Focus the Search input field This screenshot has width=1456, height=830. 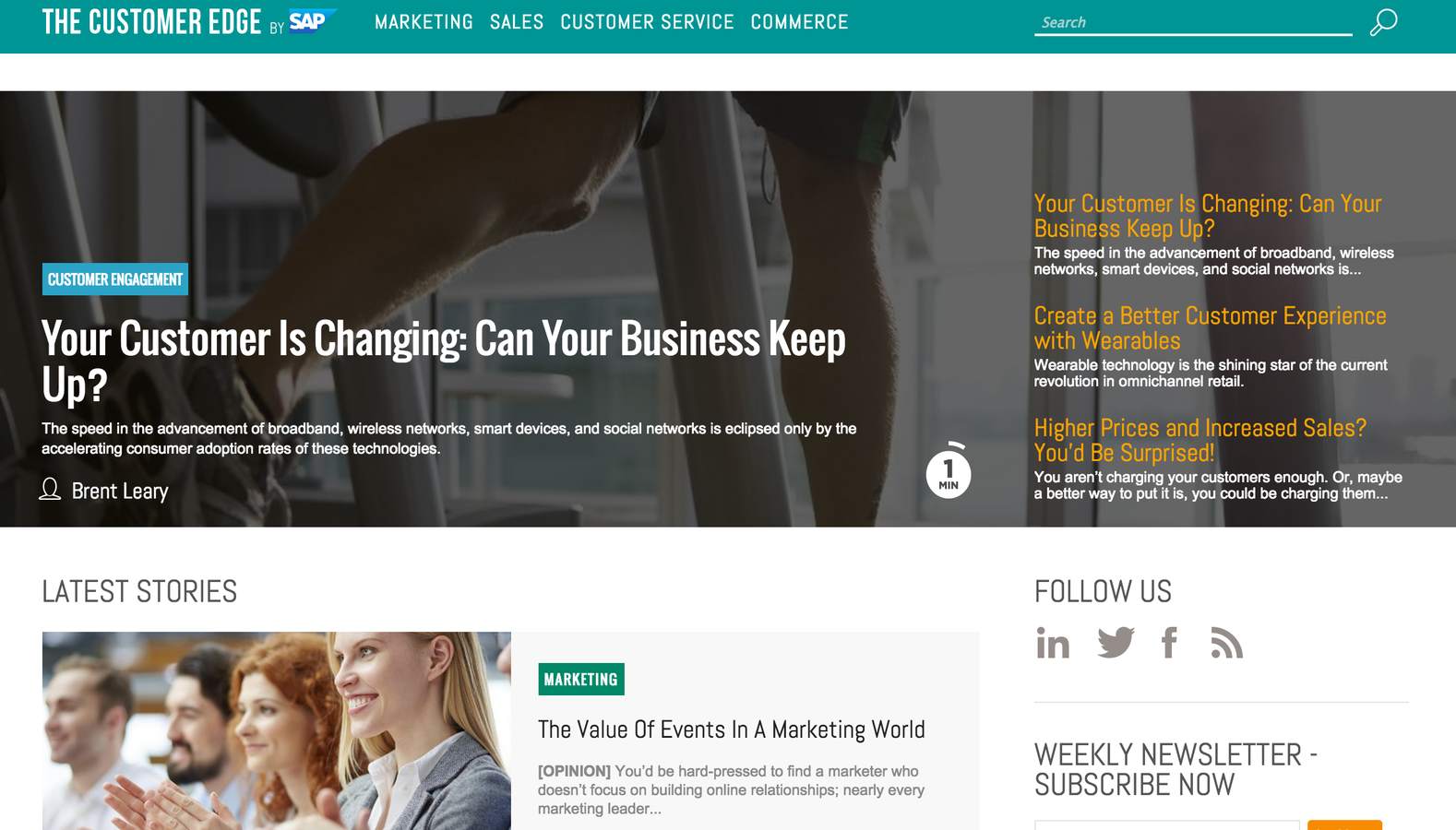(1193, 22)
